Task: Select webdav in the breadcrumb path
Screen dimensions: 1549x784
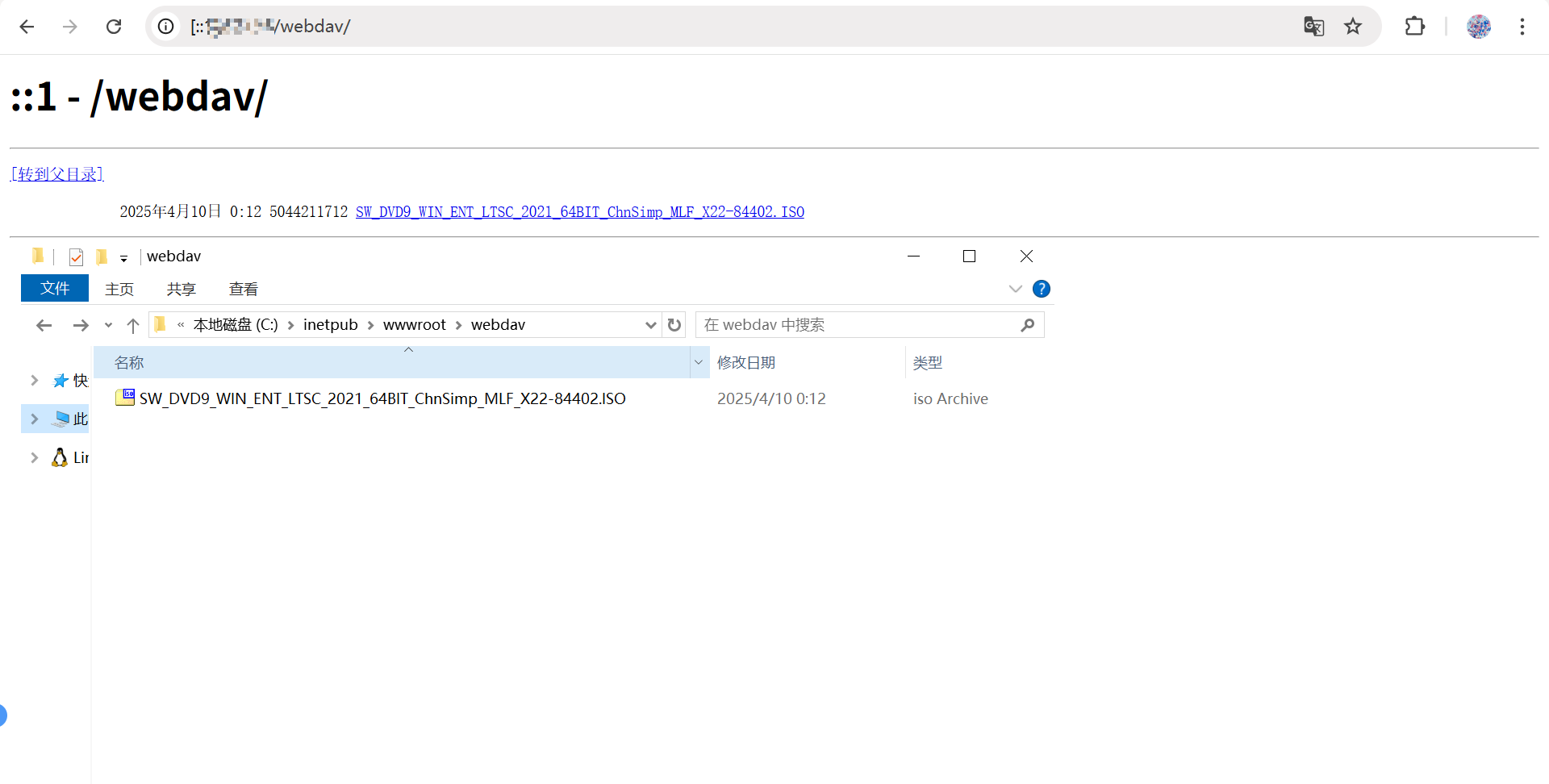Action: tap(498, 324)
